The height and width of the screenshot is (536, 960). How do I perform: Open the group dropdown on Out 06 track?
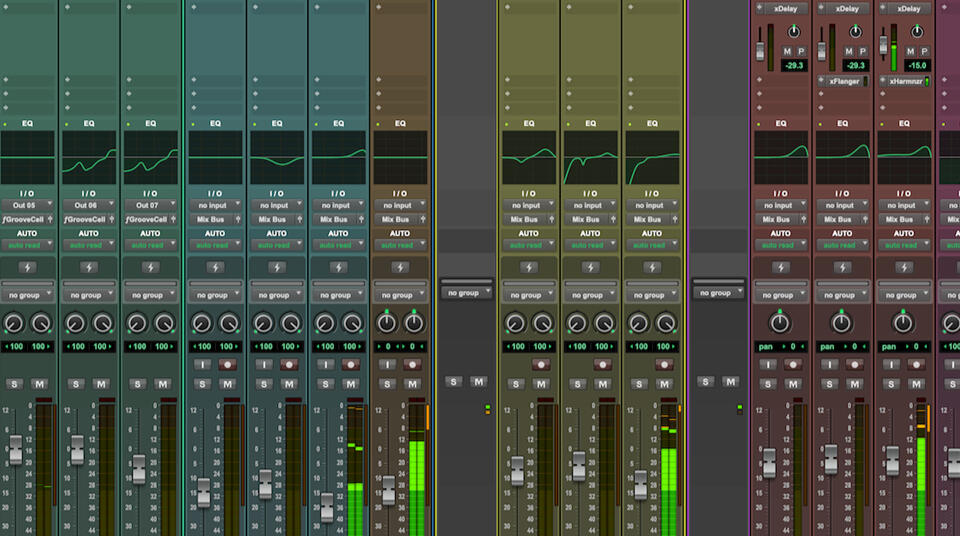pos(89,295)
